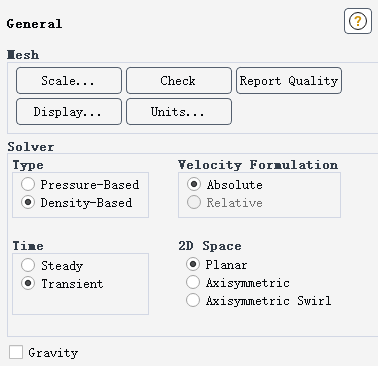
Task: Open the Units settings dialog
Action: click(x=179, y=112)
